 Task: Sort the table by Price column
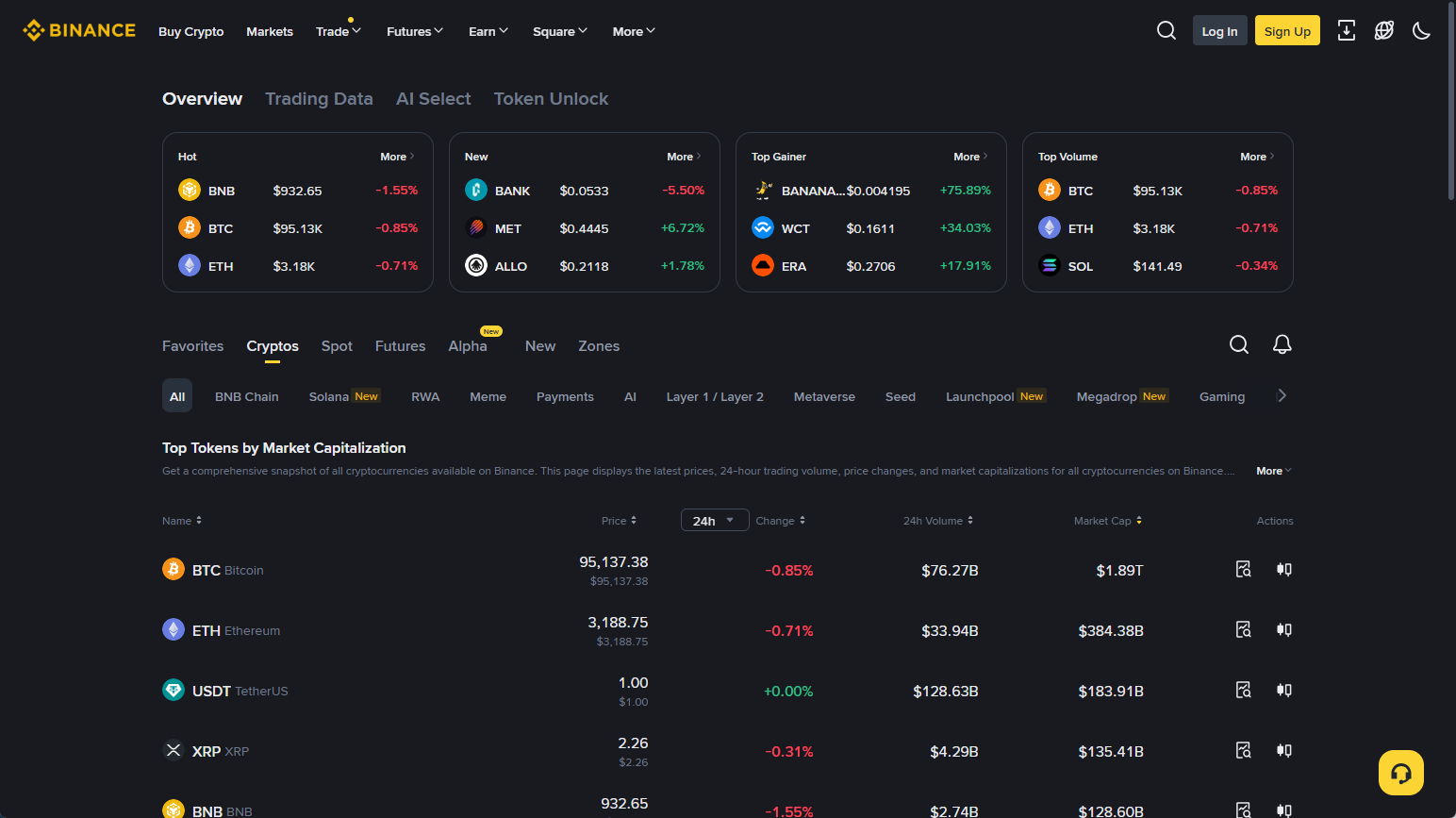tap(619, 521)
